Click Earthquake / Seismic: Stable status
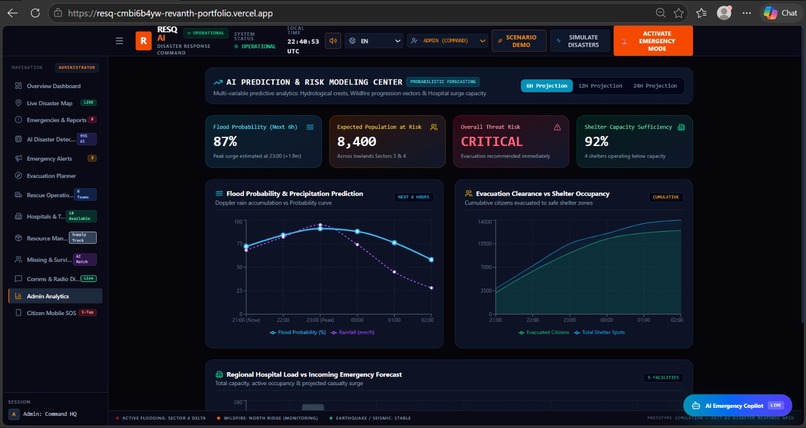Viewport: 806px width, 428px height. 370,418
